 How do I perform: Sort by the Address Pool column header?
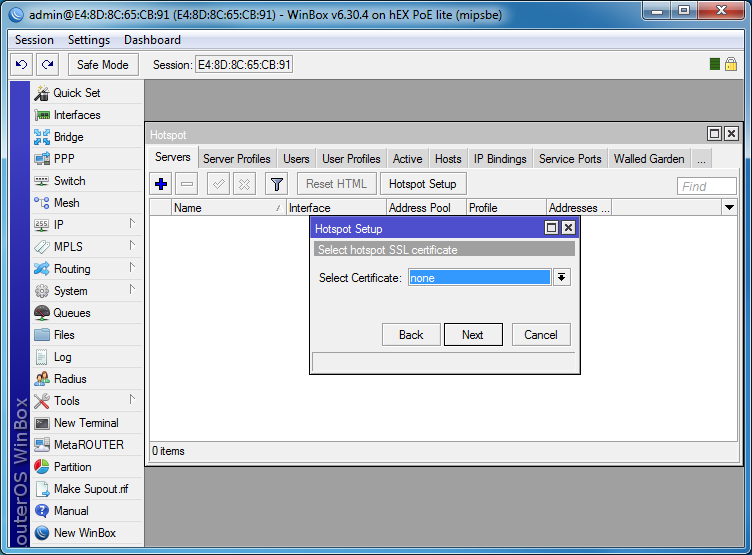pyautogui.click(x=426, y=208)
